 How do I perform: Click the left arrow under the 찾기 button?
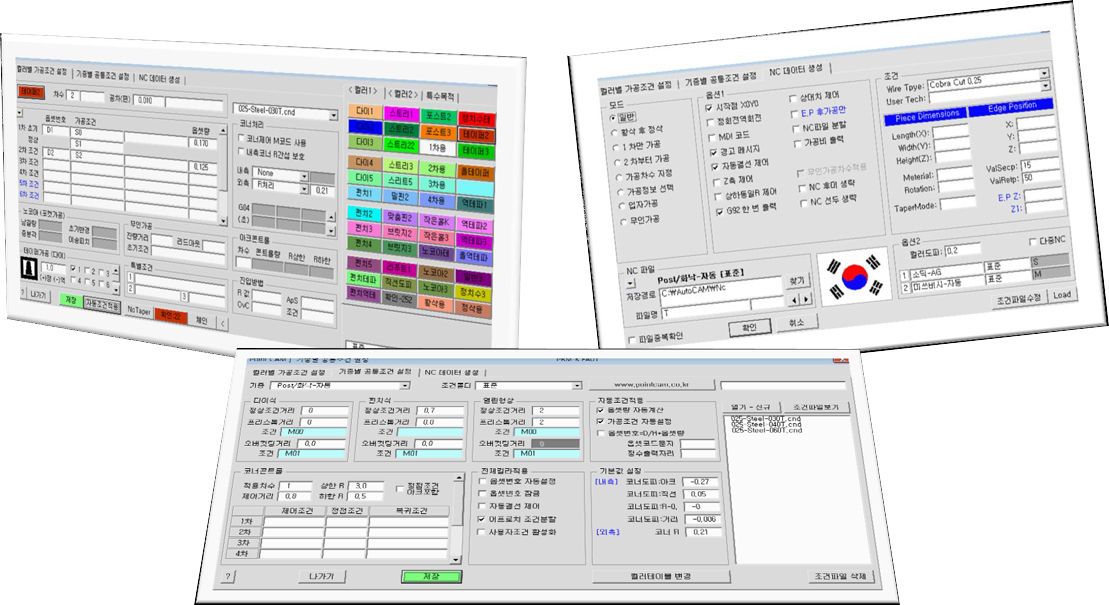pos(794,299)
